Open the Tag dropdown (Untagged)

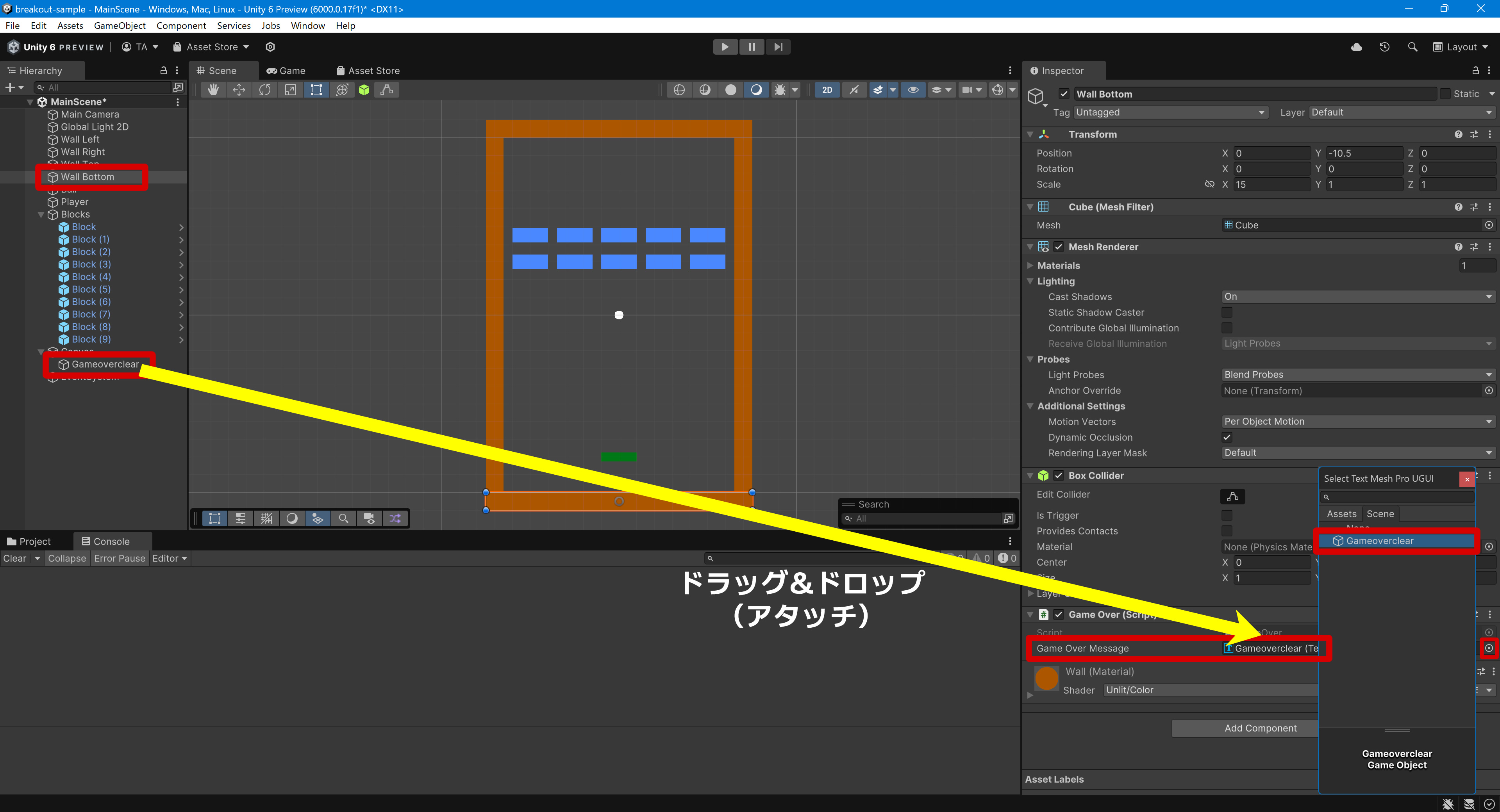pyautogui.click(x=1170, y=112)
